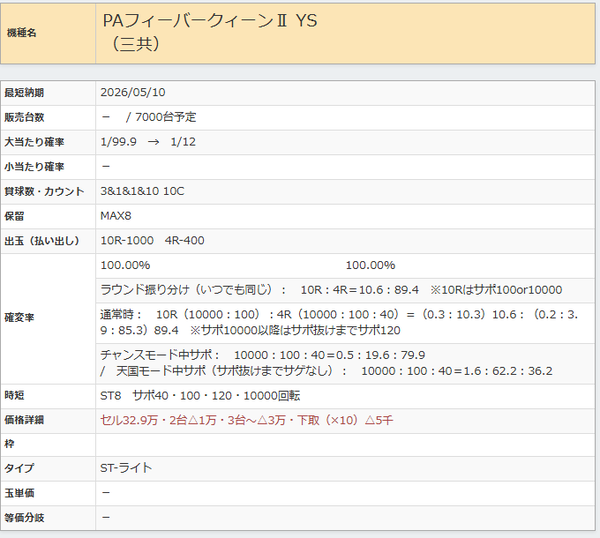Select the 7000台予定 value

(165, 117)
